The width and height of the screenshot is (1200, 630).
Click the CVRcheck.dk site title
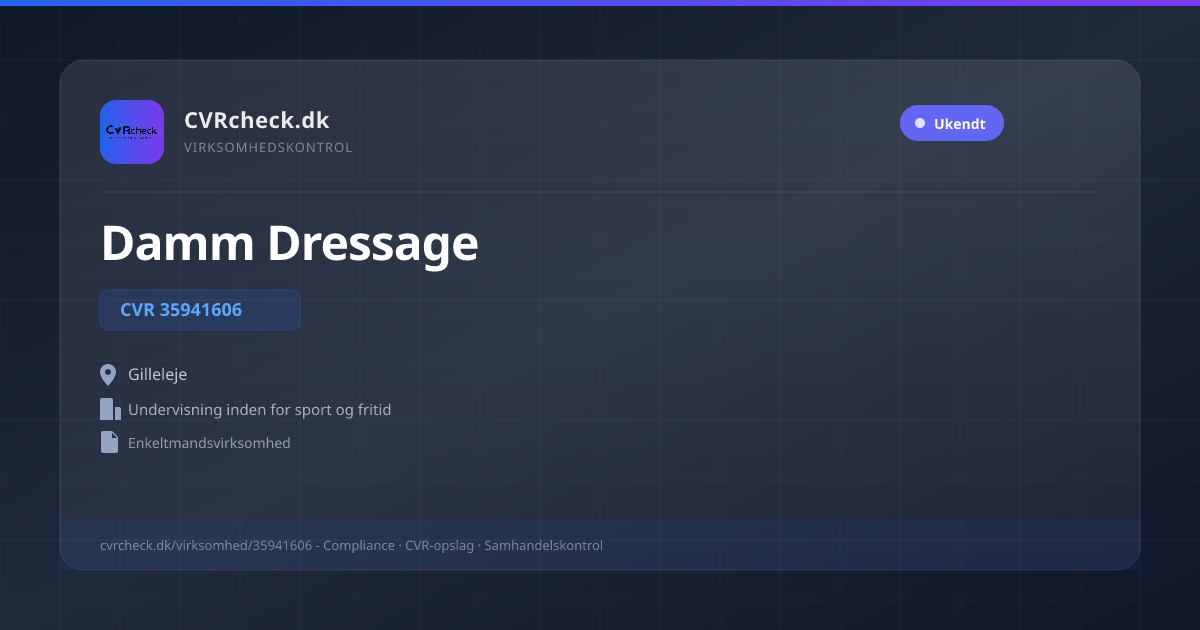256,120
